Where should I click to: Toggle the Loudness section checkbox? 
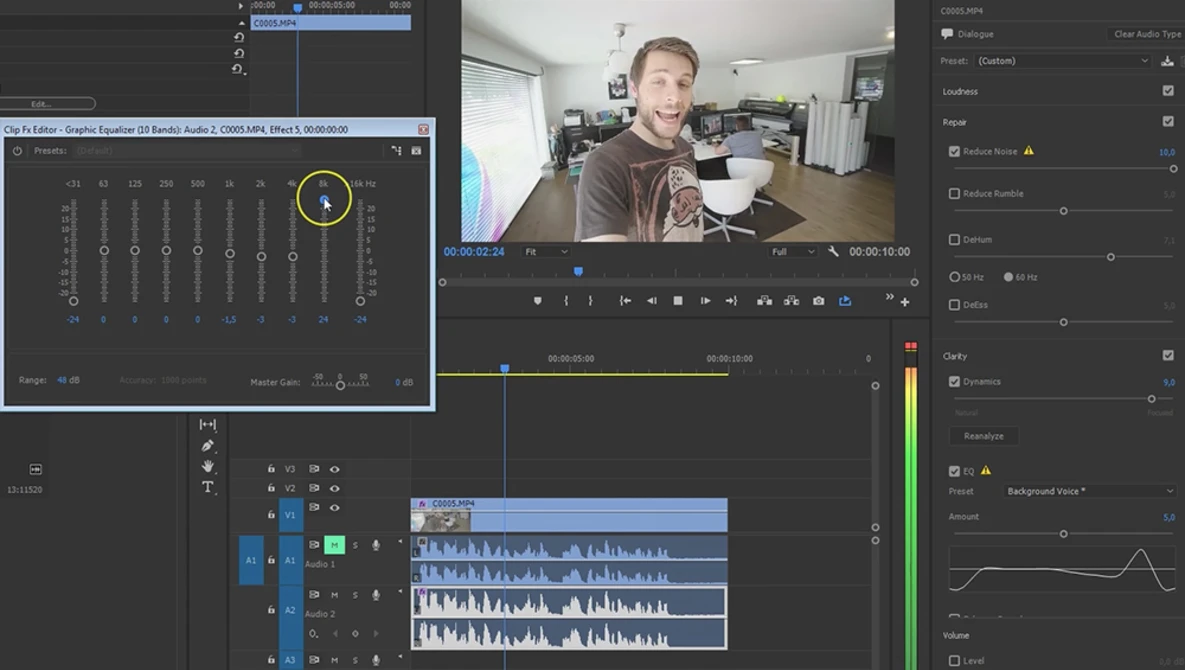(1168, 91)
